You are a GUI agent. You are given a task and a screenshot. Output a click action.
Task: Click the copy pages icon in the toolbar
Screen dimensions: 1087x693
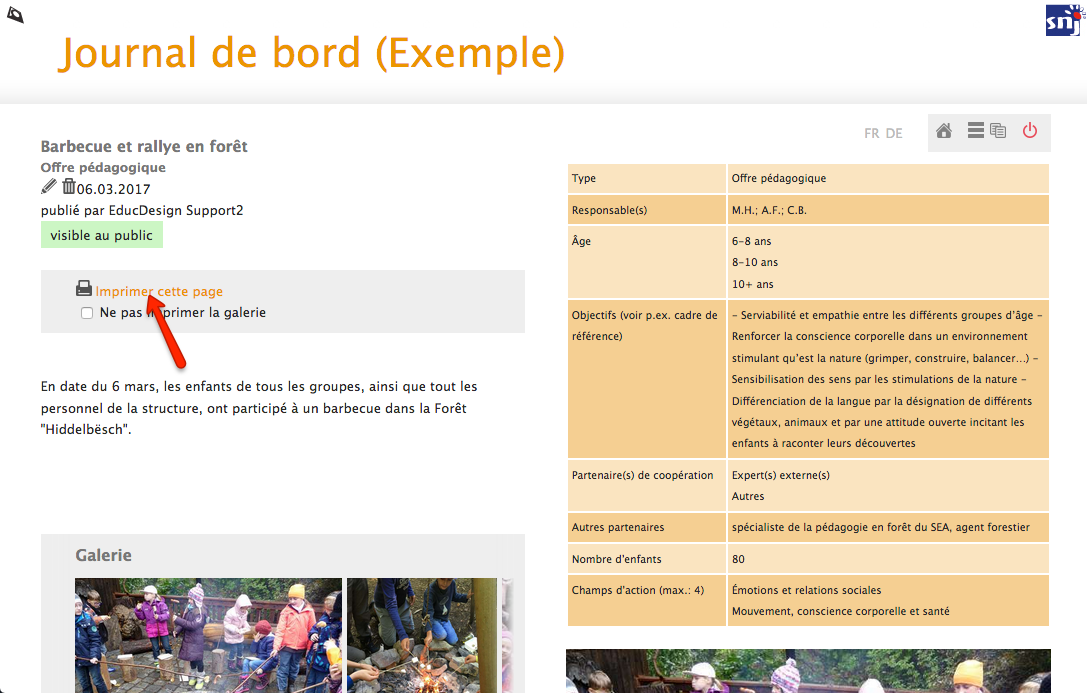[998, 131]
